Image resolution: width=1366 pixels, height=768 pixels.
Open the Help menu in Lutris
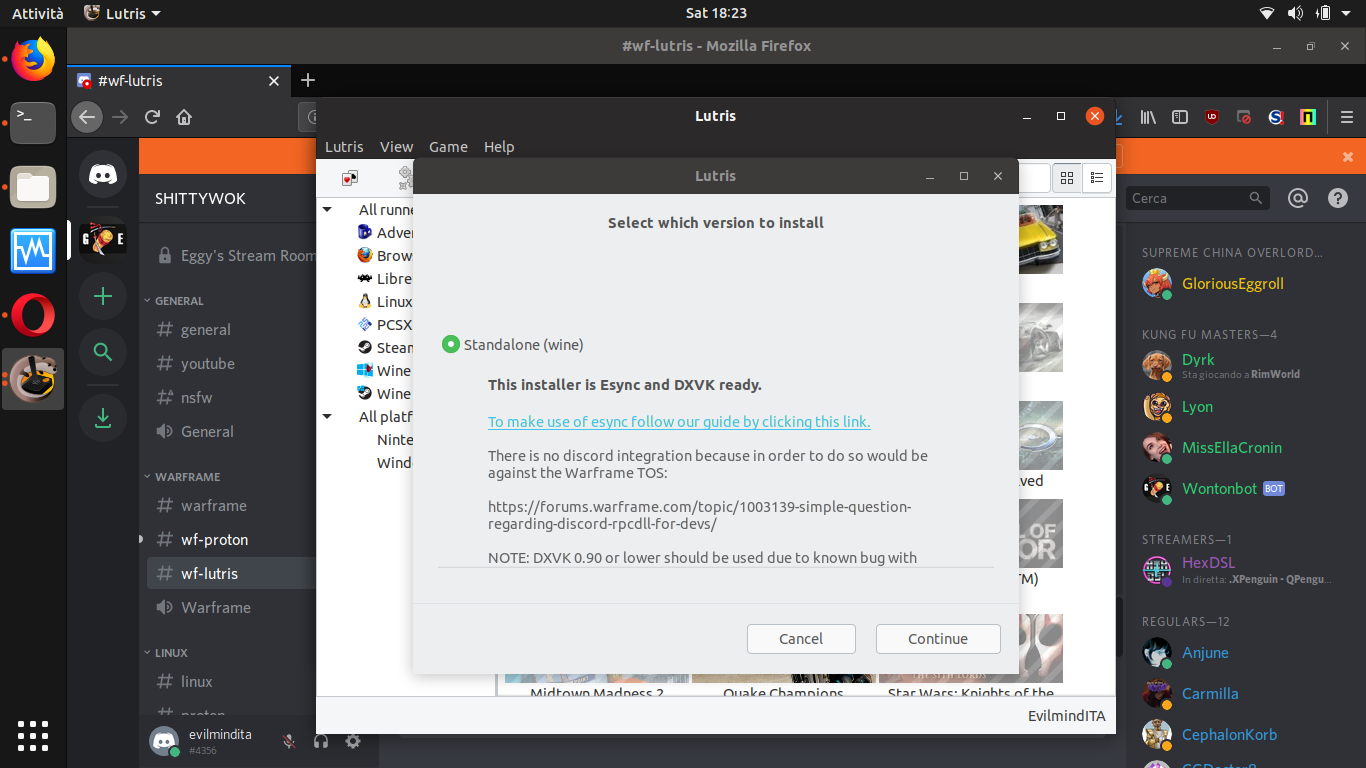tap(499, 147)
